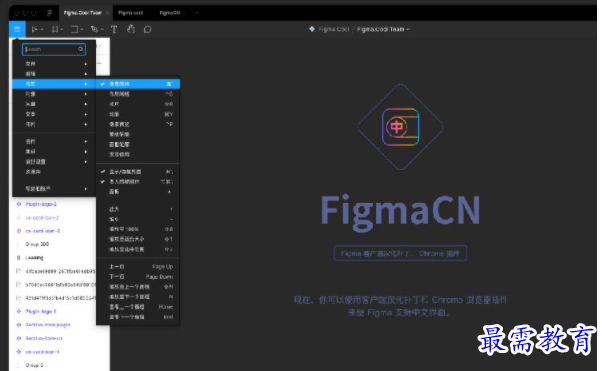Toggle 布局网格 layout grid with ^G shortcut
602x371 pixels.
tap(138, 94)
